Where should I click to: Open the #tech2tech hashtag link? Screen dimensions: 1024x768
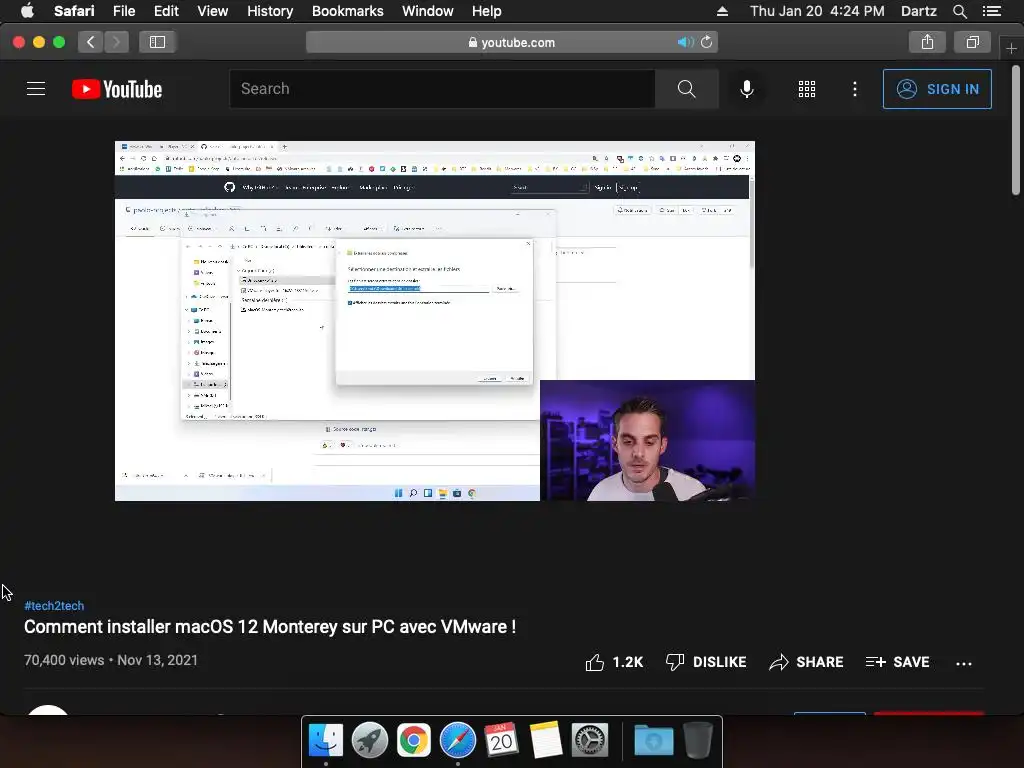coord(54,605)
